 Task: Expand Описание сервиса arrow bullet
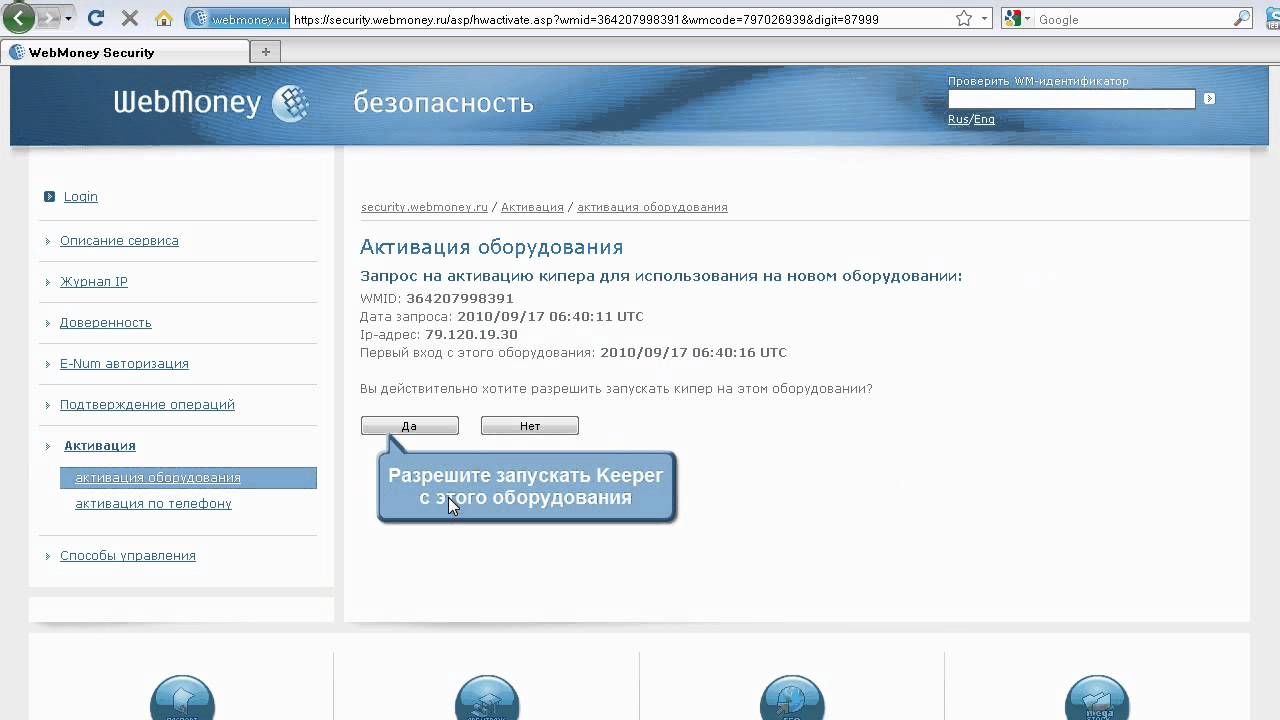pos(48,241)
